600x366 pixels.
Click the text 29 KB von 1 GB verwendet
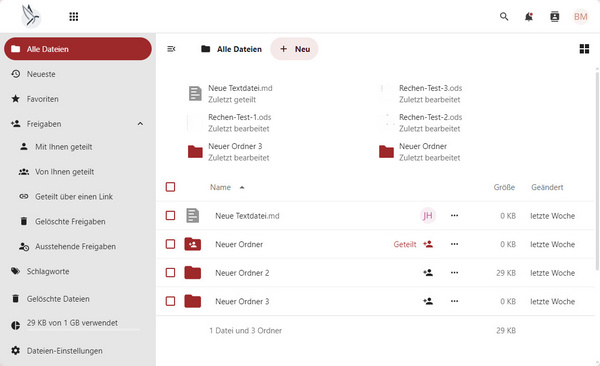click(x=72, y=323)
